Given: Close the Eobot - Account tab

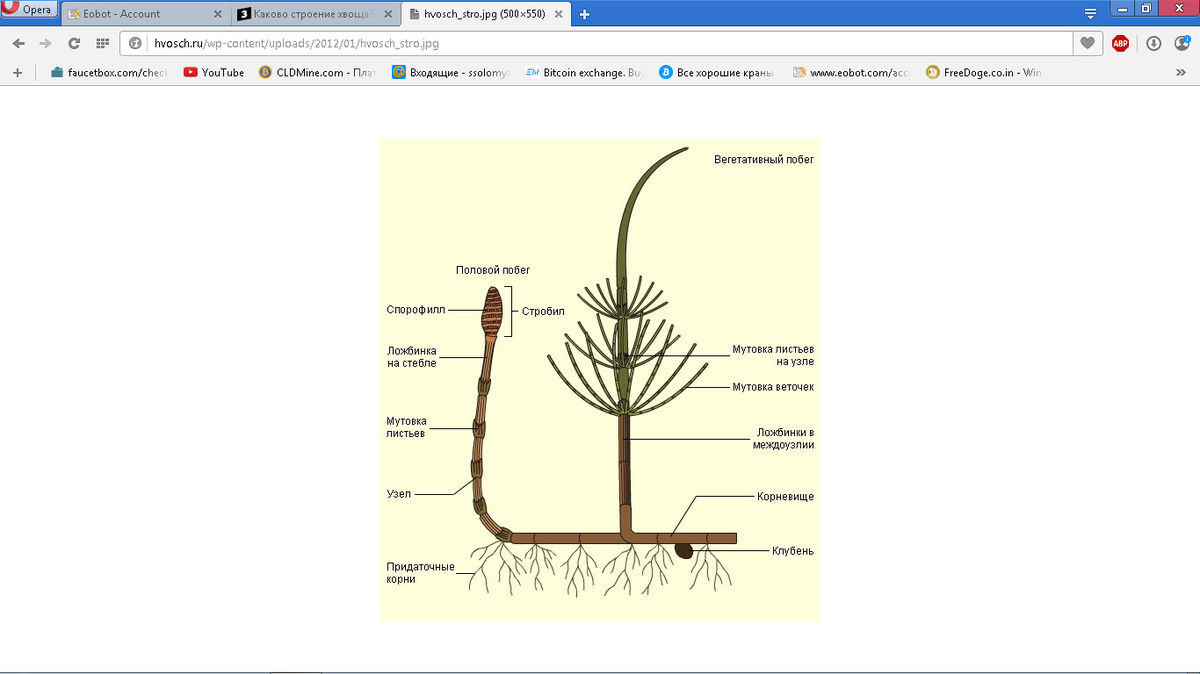Looking at the screenshot, I should pyautogui.click(x=217, y=14).
